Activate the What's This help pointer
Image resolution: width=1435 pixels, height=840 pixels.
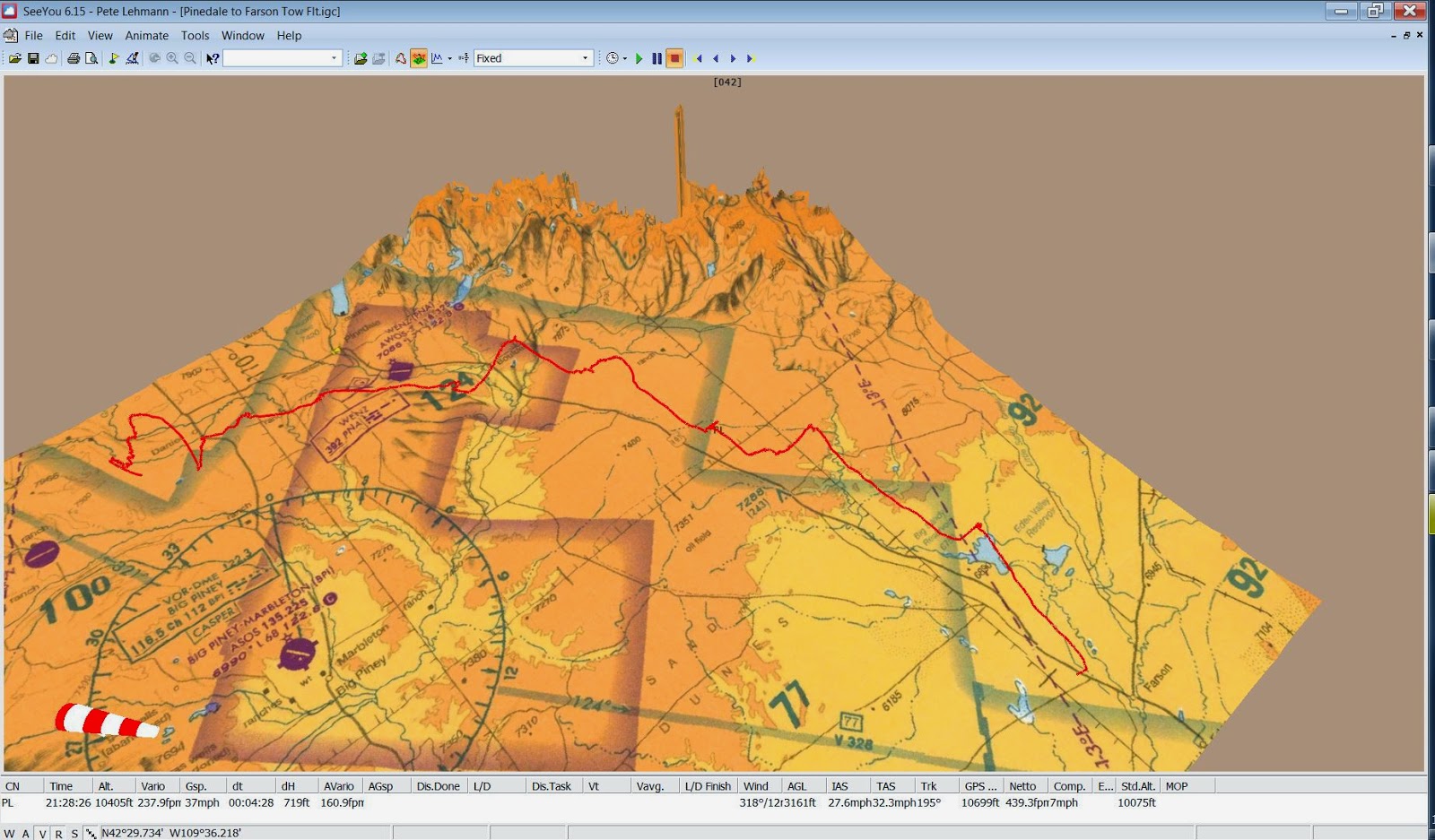coord(213,58)
